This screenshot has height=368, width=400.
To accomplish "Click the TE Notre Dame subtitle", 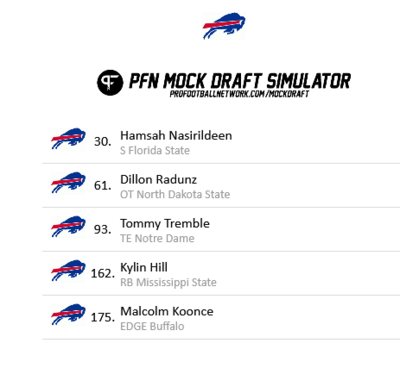I will (x=157, y=239).
